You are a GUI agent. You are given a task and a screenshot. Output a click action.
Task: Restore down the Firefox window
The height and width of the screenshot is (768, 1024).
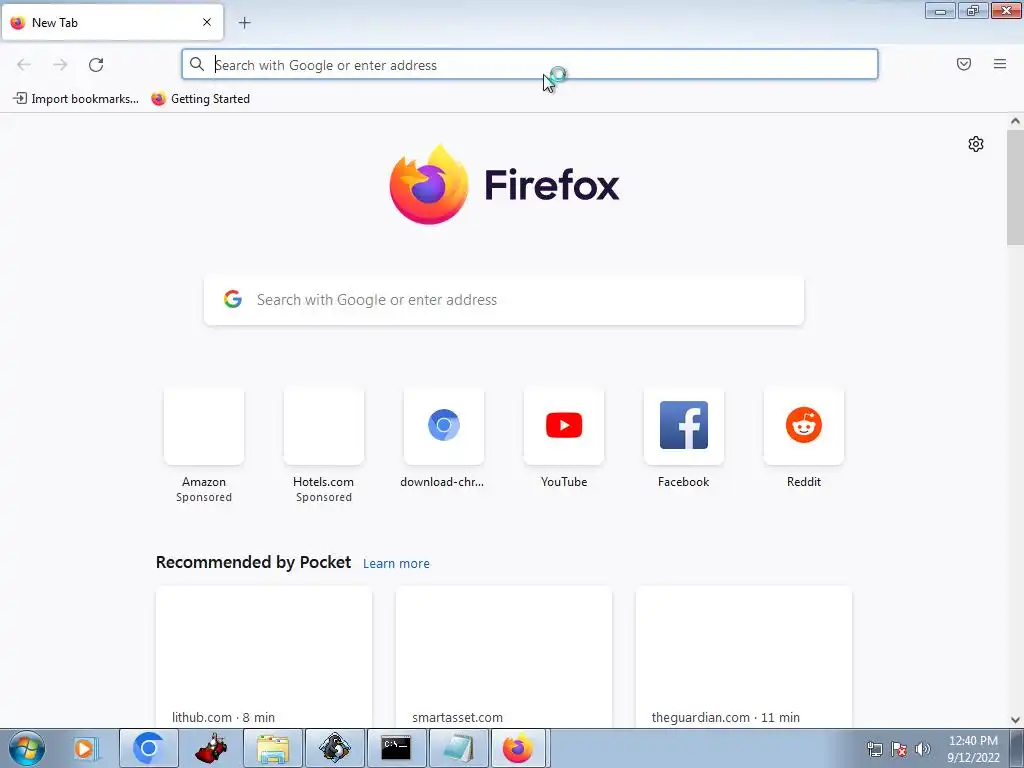(973, 10)
